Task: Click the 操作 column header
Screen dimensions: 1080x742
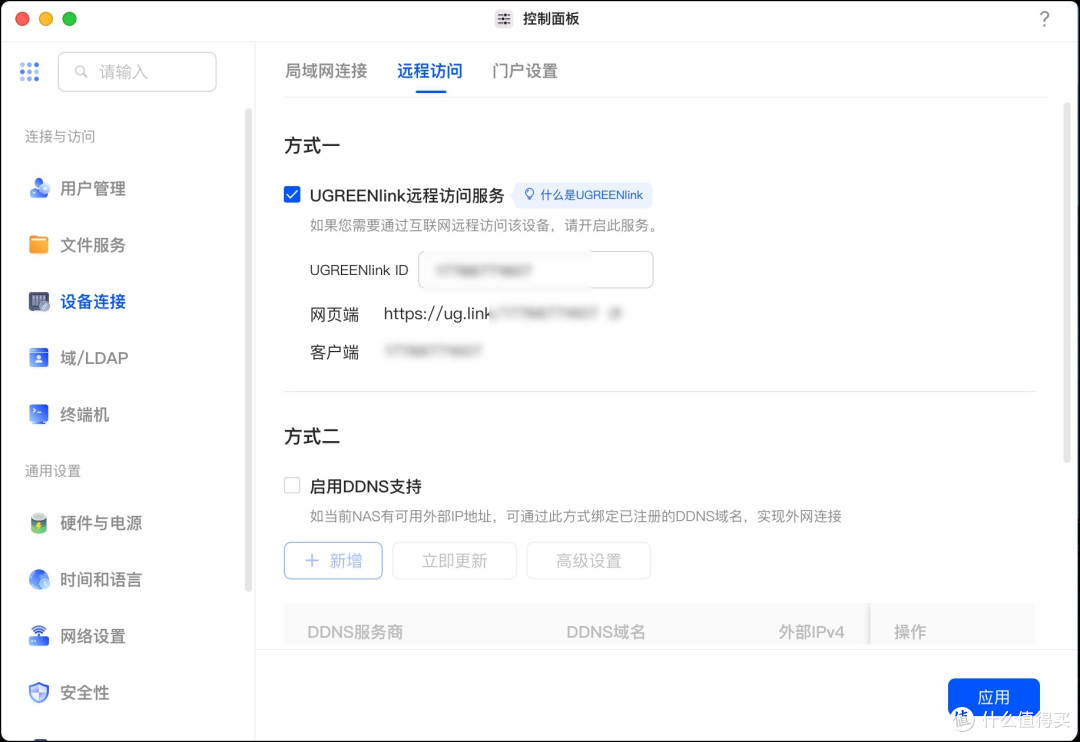Action: point(910,632)
